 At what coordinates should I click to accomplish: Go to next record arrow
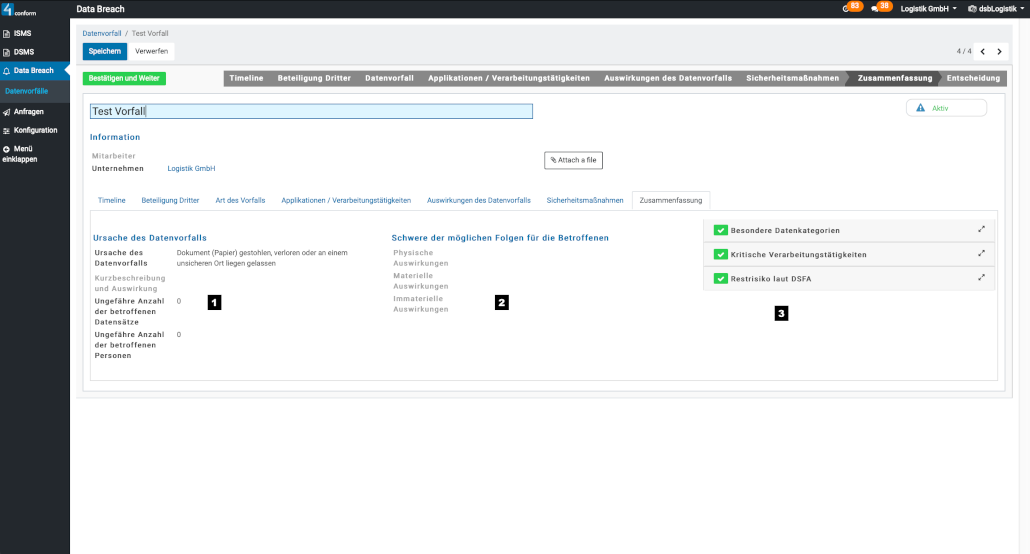click(x=999, y=51)
